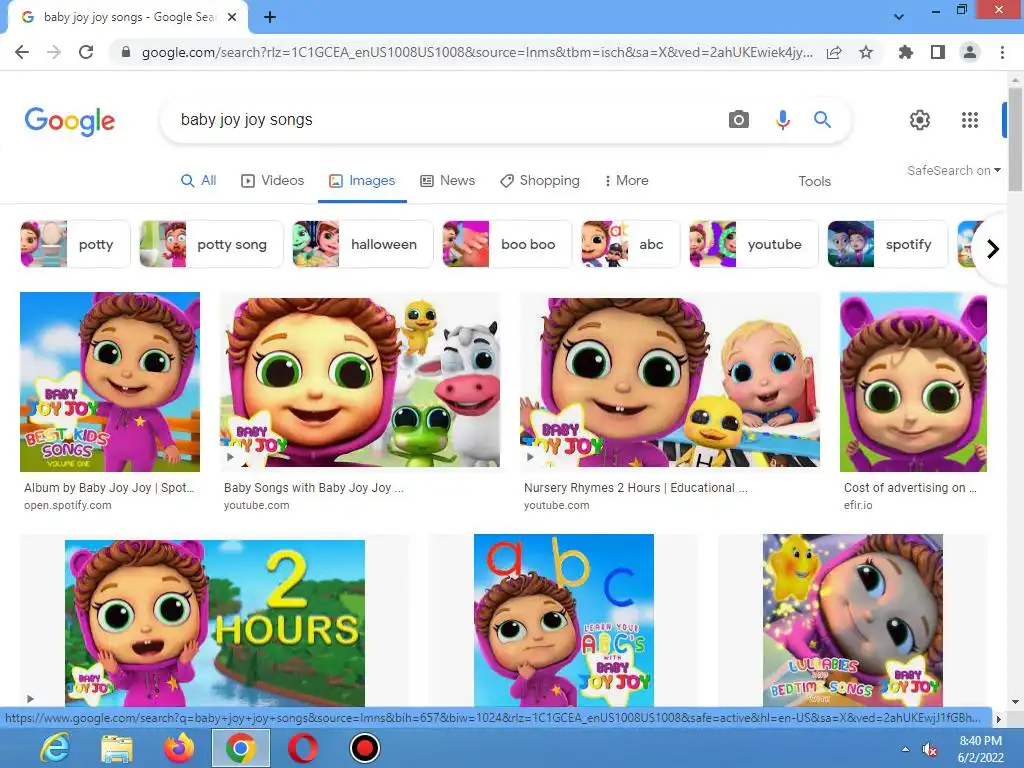Filter images by youtube chip
The image size is (1024, 768).
(754, 244)
